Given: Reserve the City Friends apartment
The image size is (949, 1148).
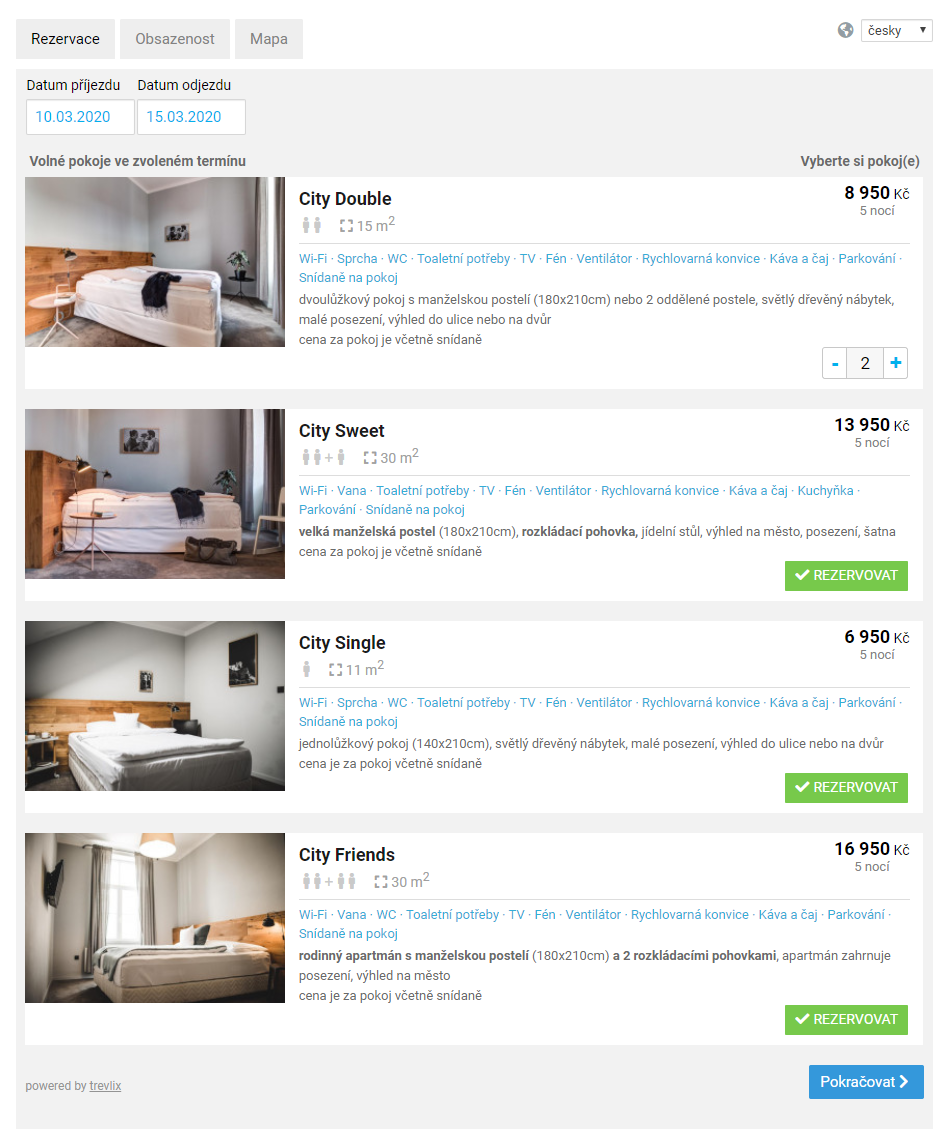Looking at the screenshot, I should click(x=846, y=1020).
